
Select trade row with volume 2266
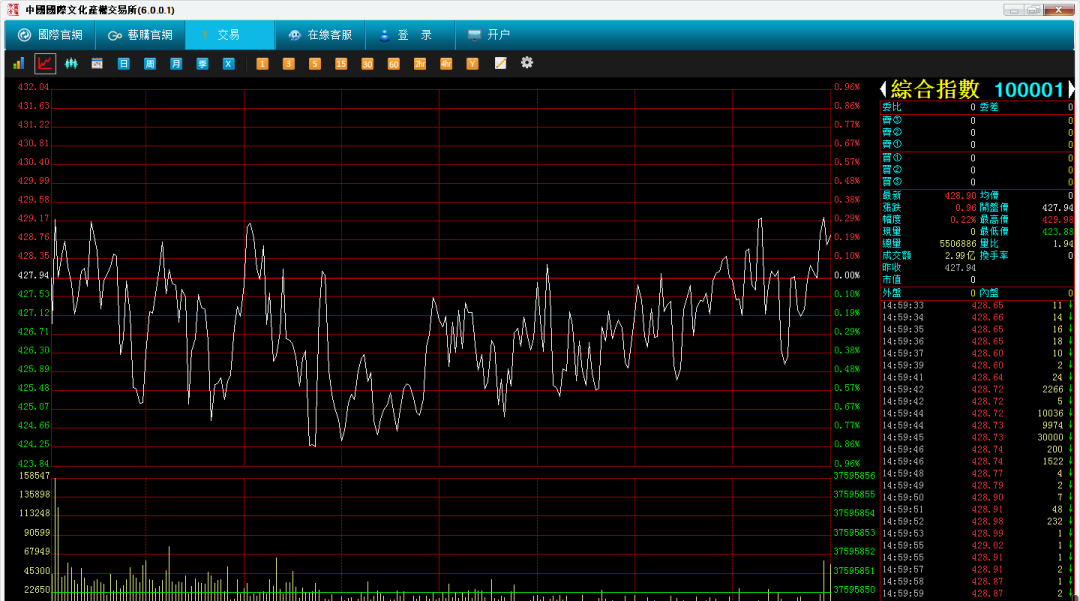click(977, 389)
